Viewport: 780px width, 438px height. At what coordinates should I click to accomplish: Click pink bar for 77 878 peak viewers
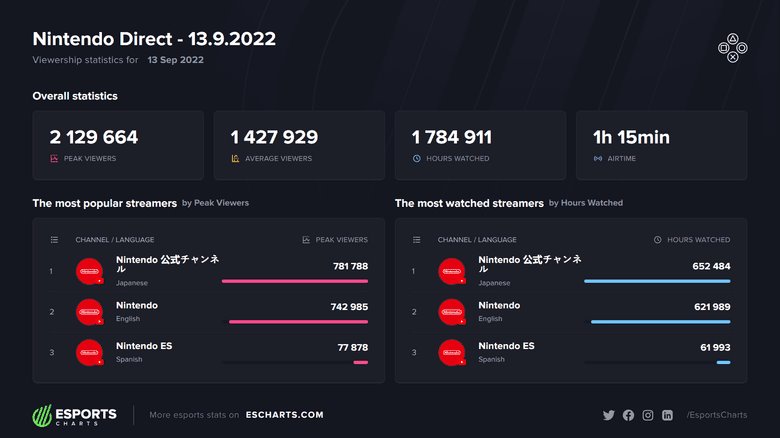point(361,362)
